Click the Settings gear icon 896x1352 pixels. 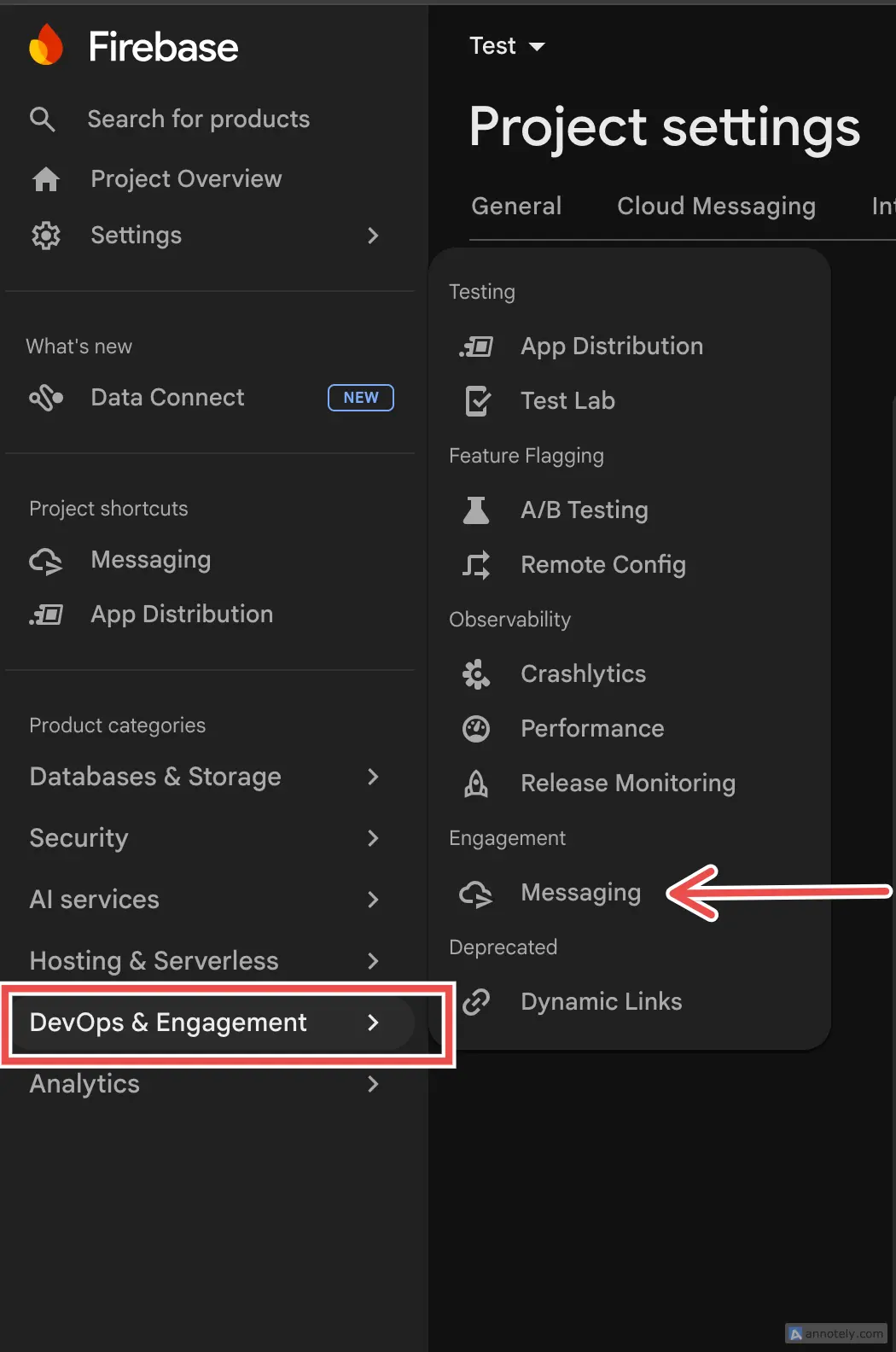pyautogui.click(x=46, y=236)
